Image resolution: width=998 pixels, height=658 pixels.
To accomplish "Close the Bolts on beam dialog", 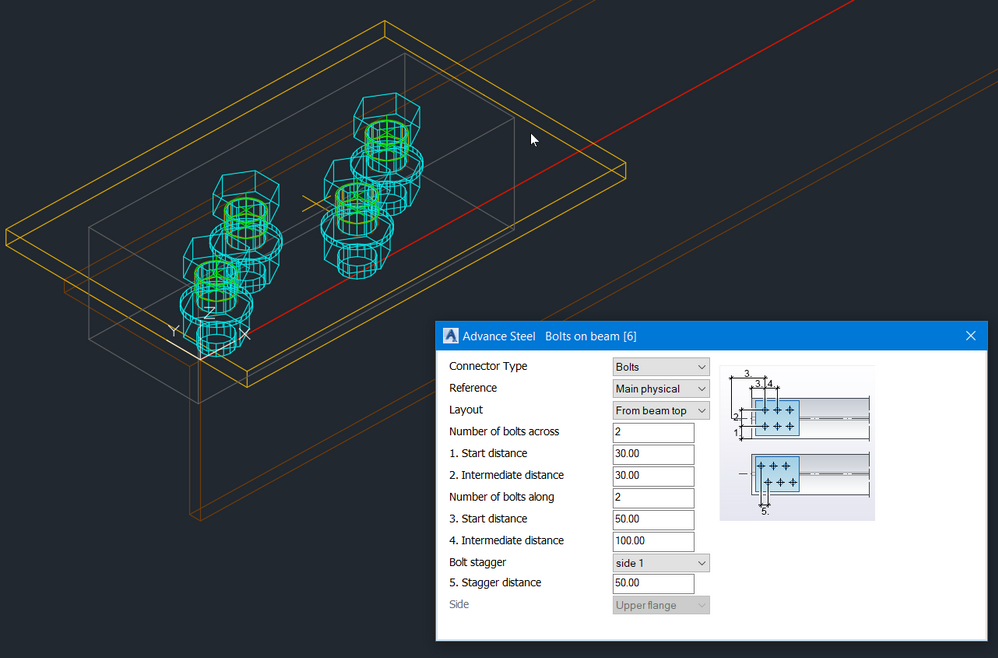I will (971, 335).
